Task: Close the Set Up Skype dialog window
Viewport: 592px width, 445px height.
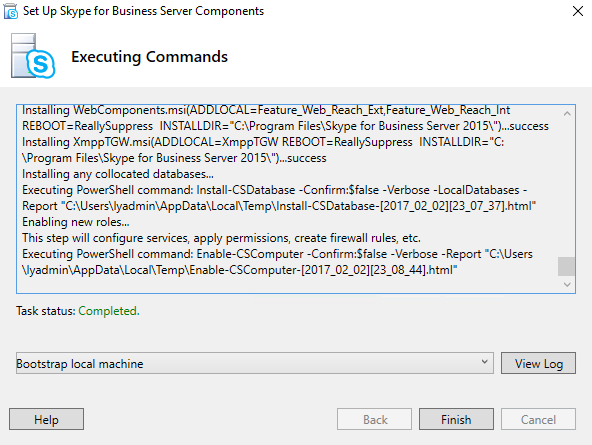Action: pos(578,11)
